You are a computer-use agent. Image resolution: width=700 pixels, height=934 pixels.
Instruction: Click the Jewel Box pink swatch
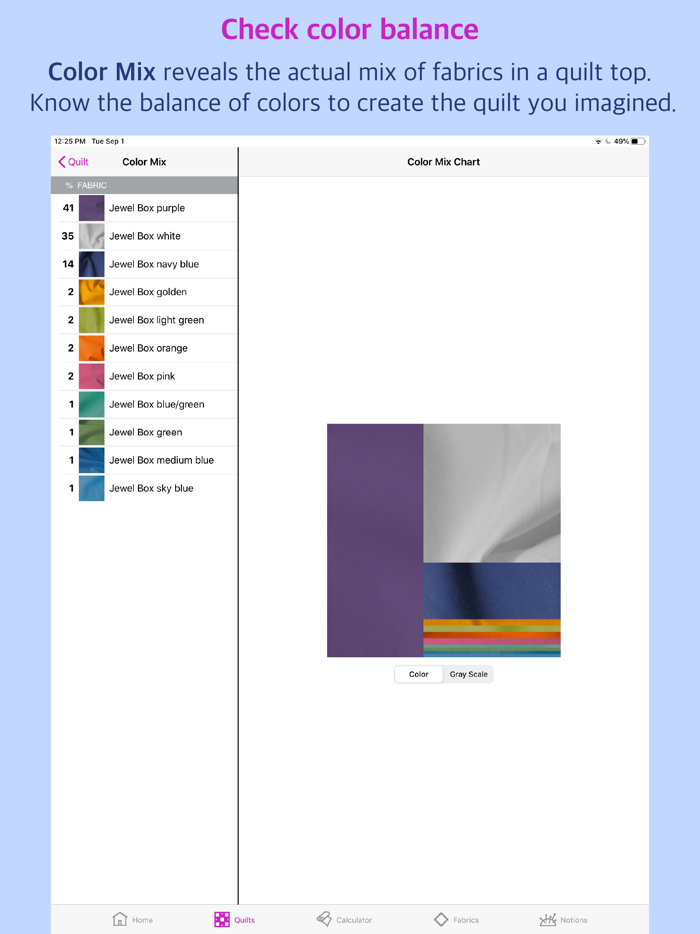(x=92, y=376)
